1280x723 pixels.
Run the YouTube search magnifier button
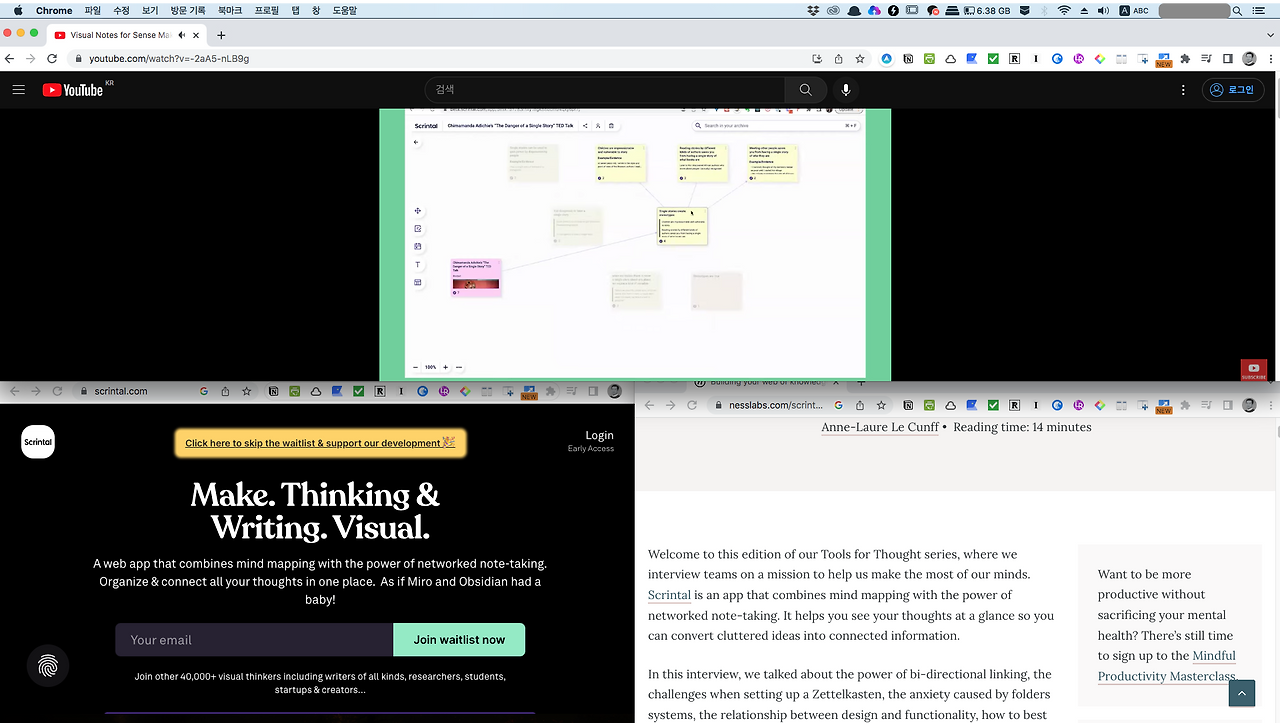805,89
